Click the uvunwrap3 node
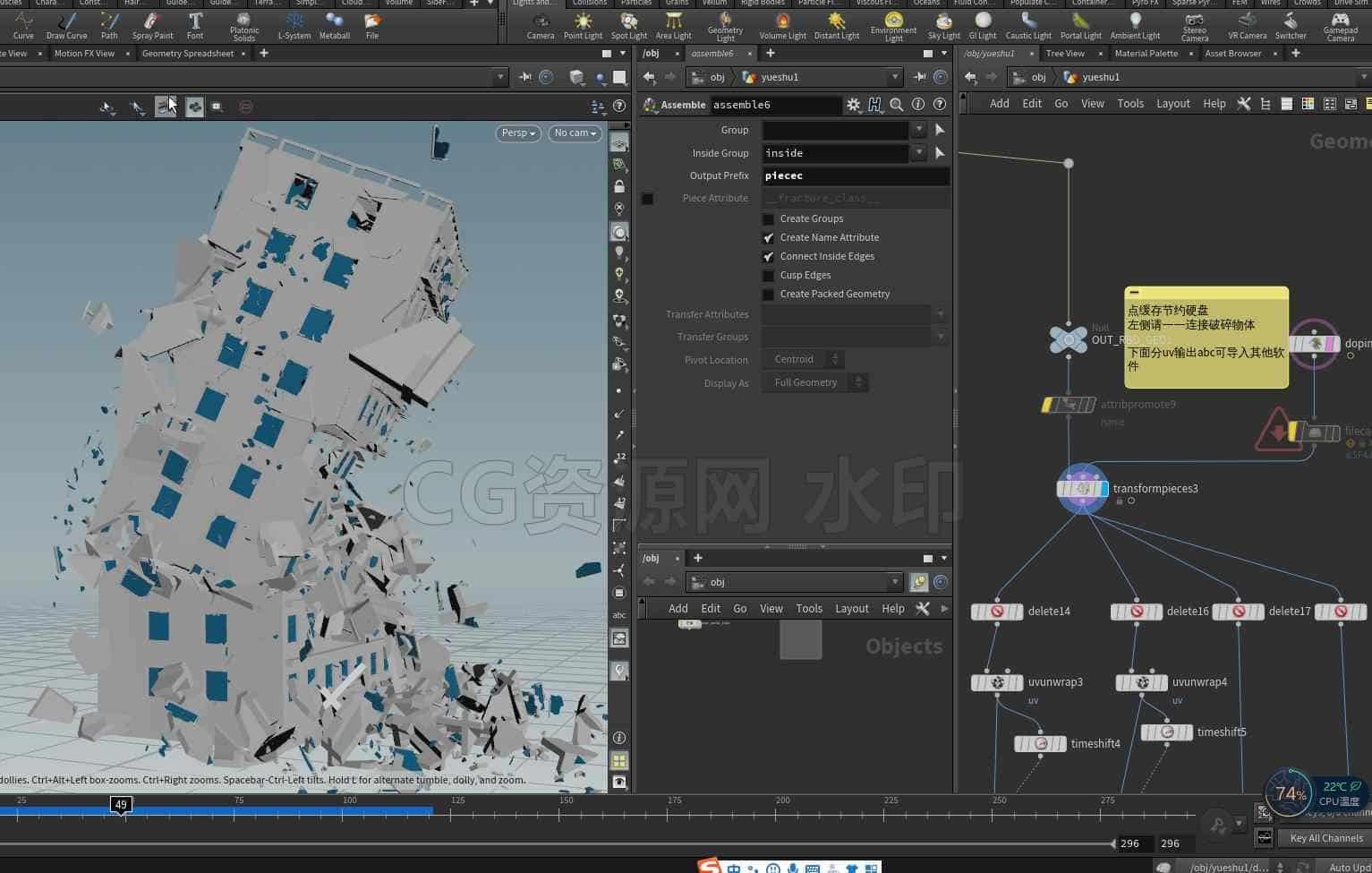Image resolution: width=1372 pixels, height=873 pixels. tap(997, 682)
